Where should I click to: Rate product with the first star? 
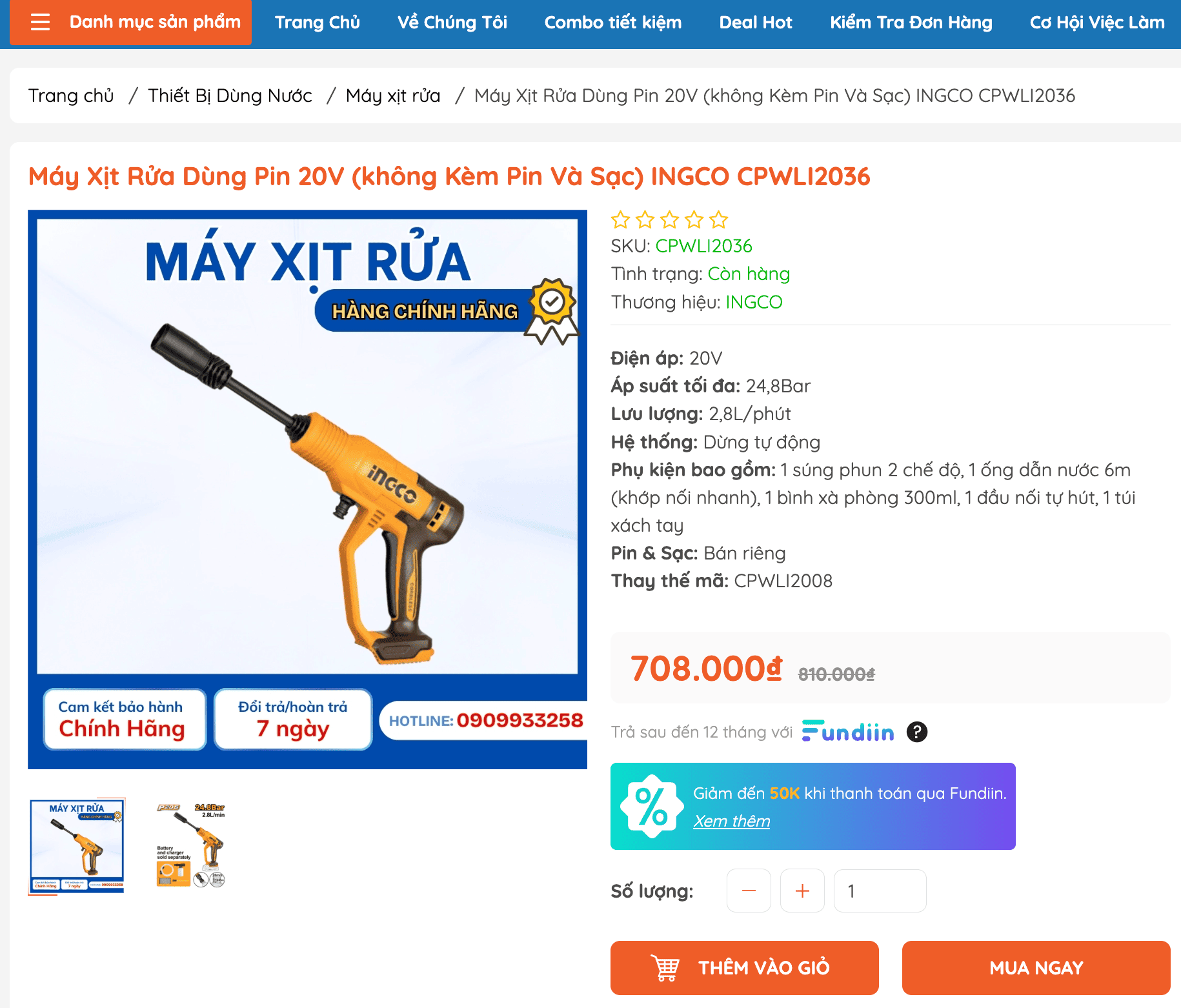point(621,220)
